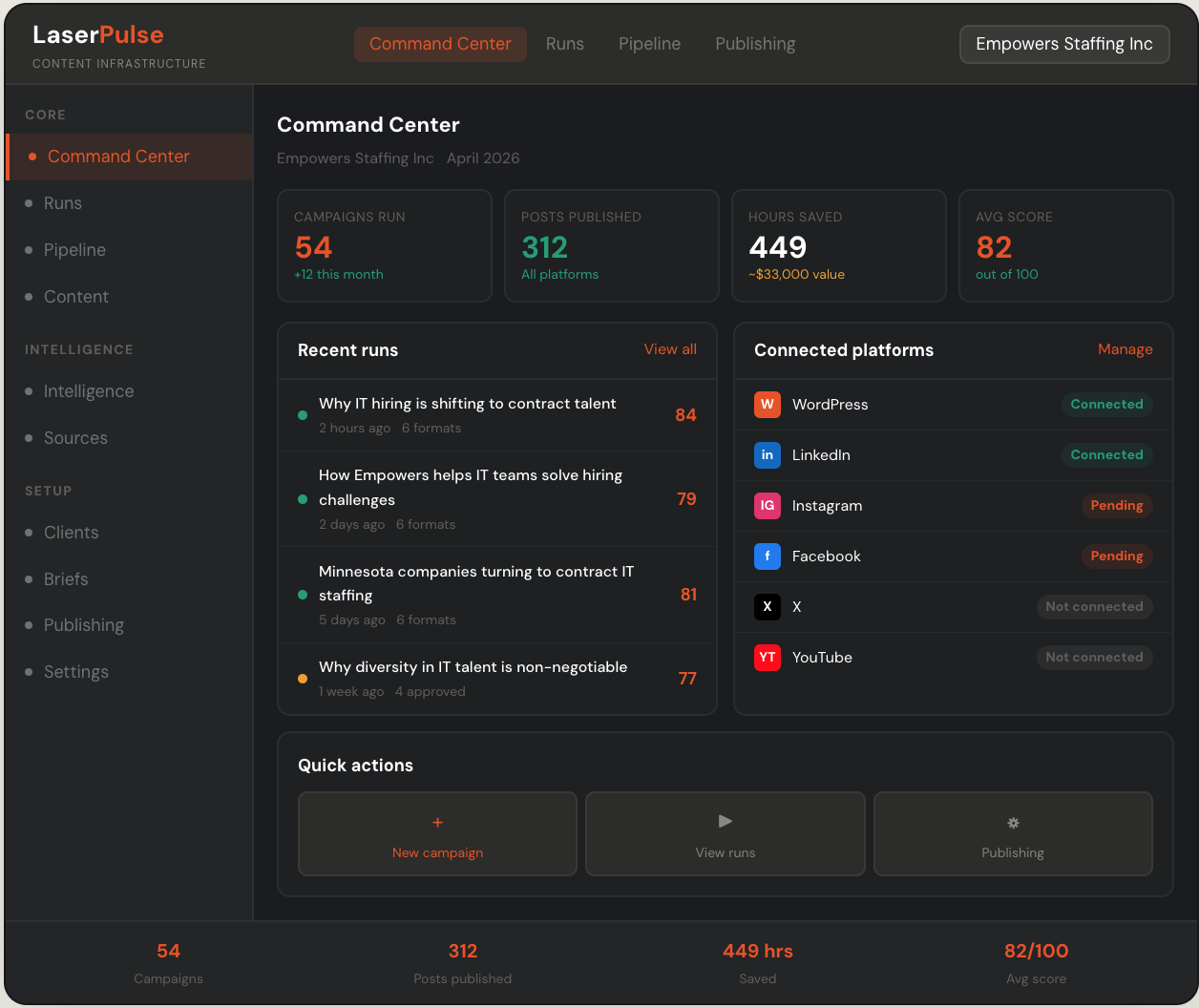Select Intelligence in the sidebar
The image size is (1199, 1008).
[89, 391]
